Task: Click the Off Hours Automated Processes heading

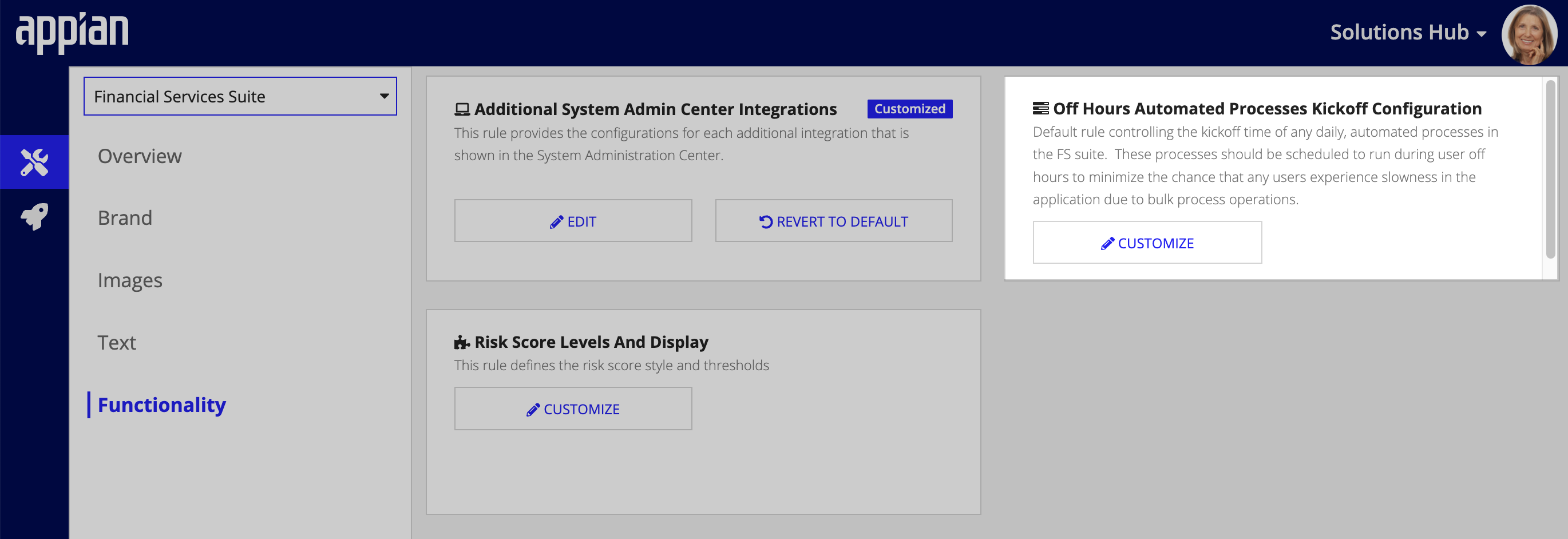Action: (1266, 108)
